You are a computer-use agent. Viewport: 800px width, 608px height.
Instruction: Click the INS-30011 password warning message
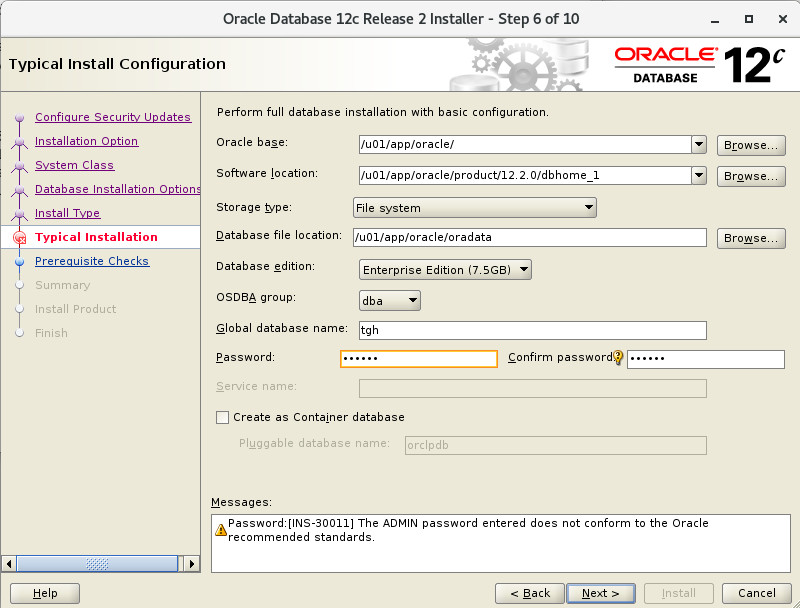coord(468,530)
